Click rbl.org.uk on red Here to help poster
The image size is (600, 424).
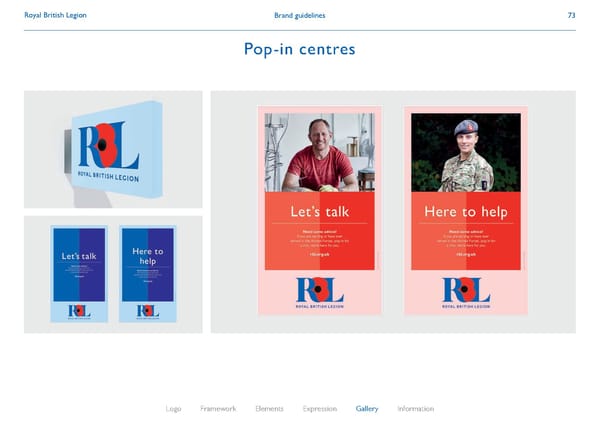point(466,255)
